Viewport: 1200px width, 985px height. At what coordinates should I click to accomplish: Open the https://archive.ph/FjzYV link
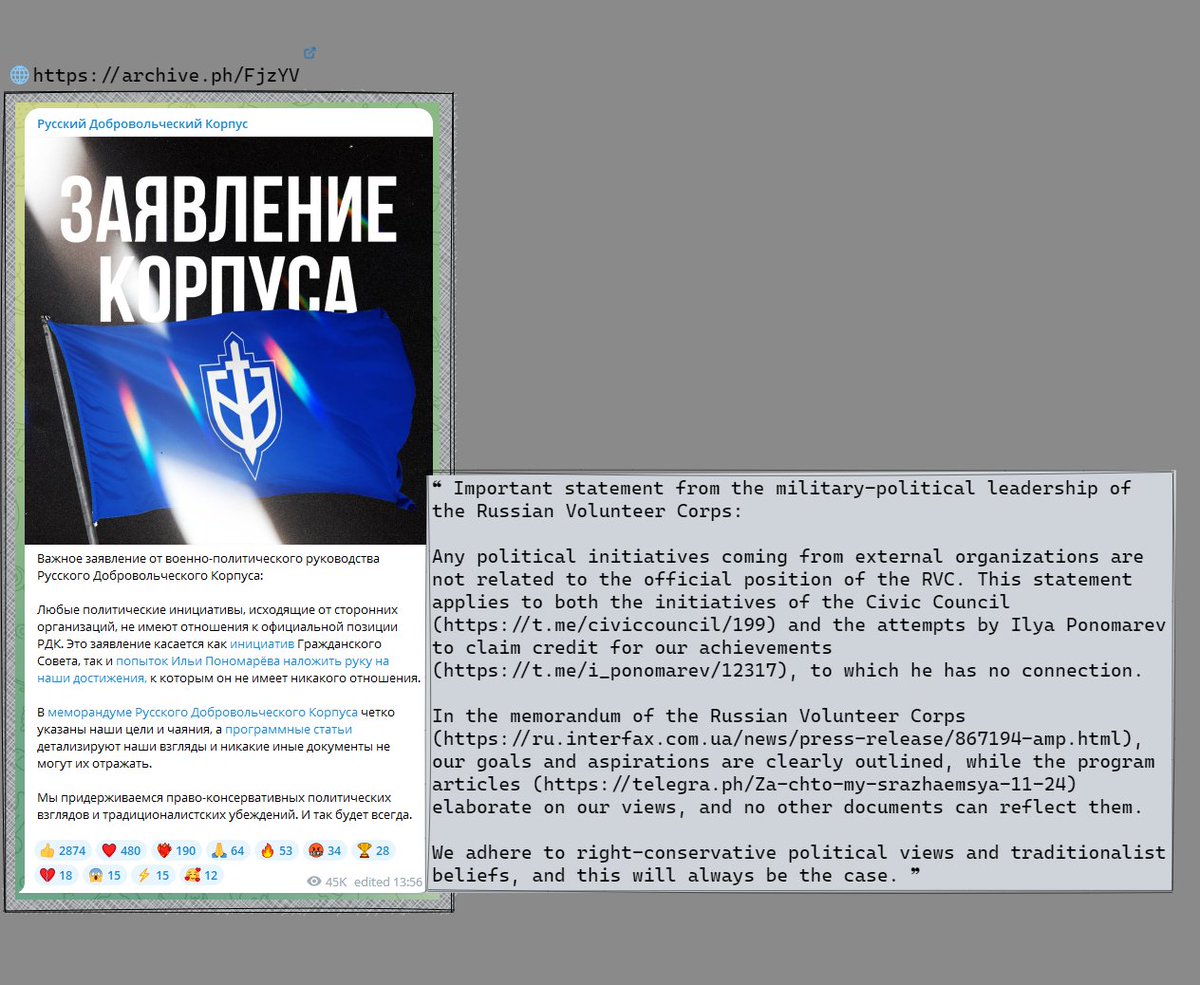click(x=166, y=75)
